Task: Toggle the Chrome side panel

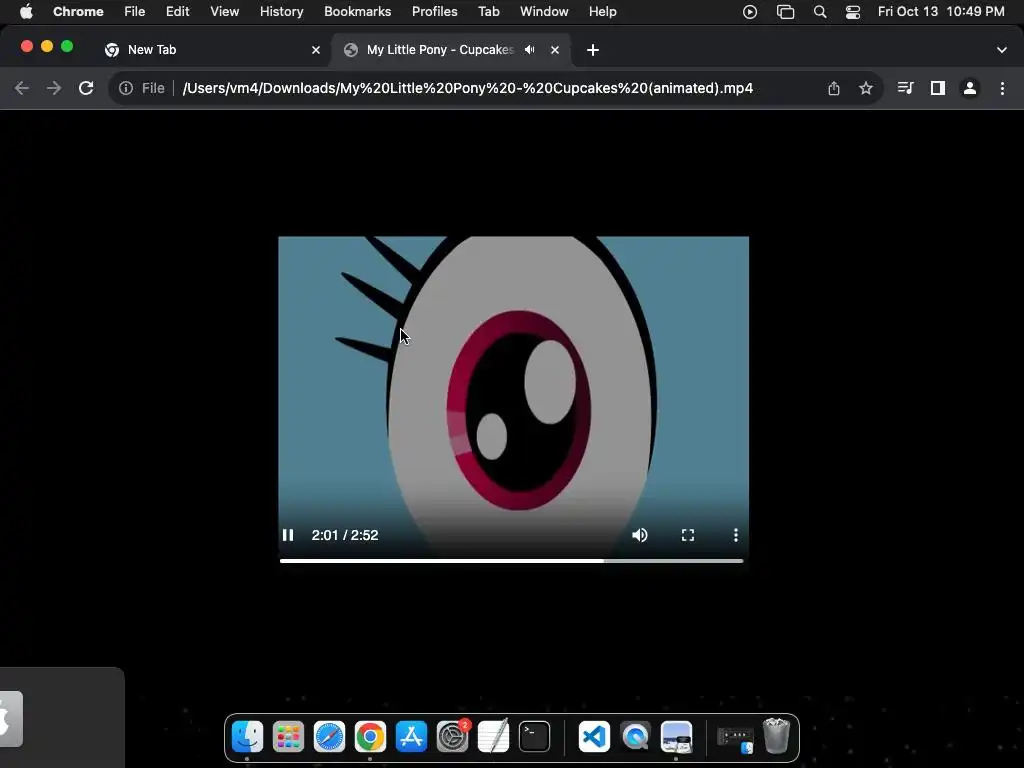Action: pos(938,88)
